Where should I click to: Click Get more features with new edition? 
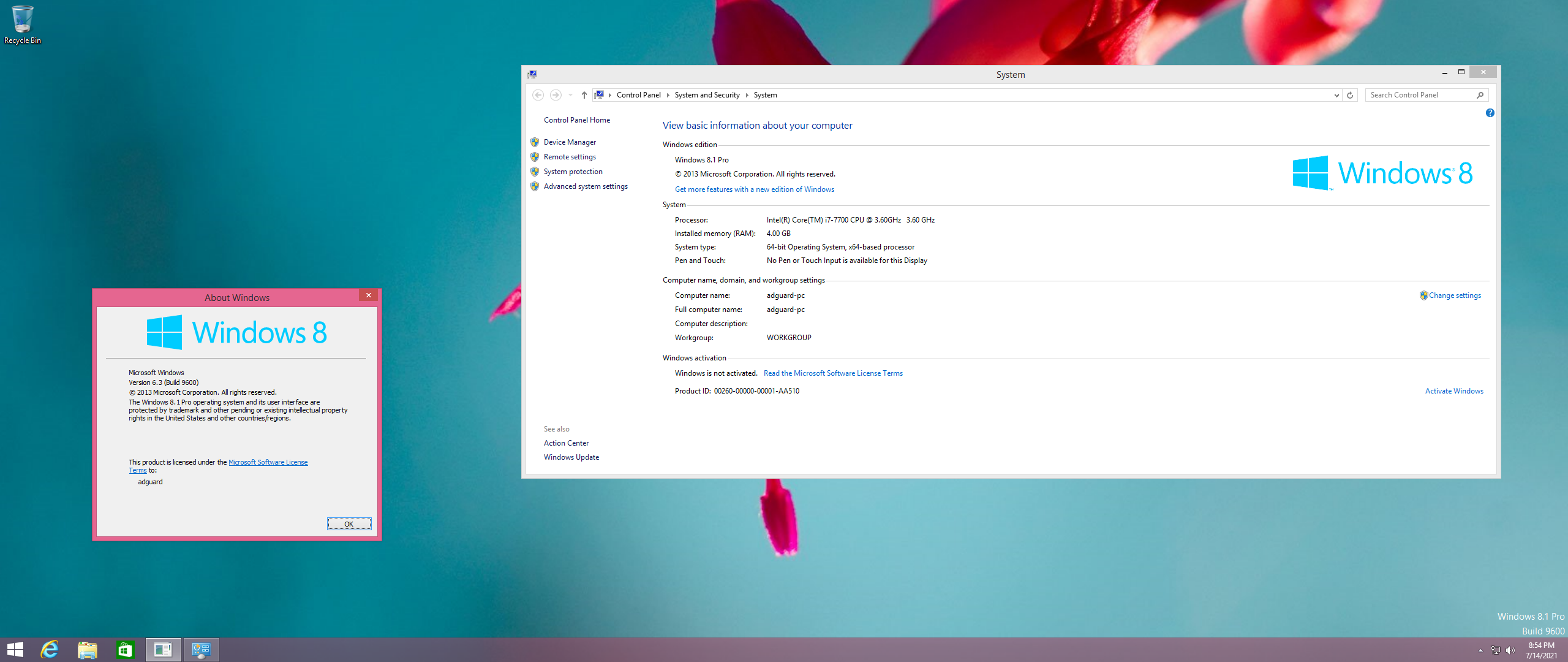tap(755, 189)
